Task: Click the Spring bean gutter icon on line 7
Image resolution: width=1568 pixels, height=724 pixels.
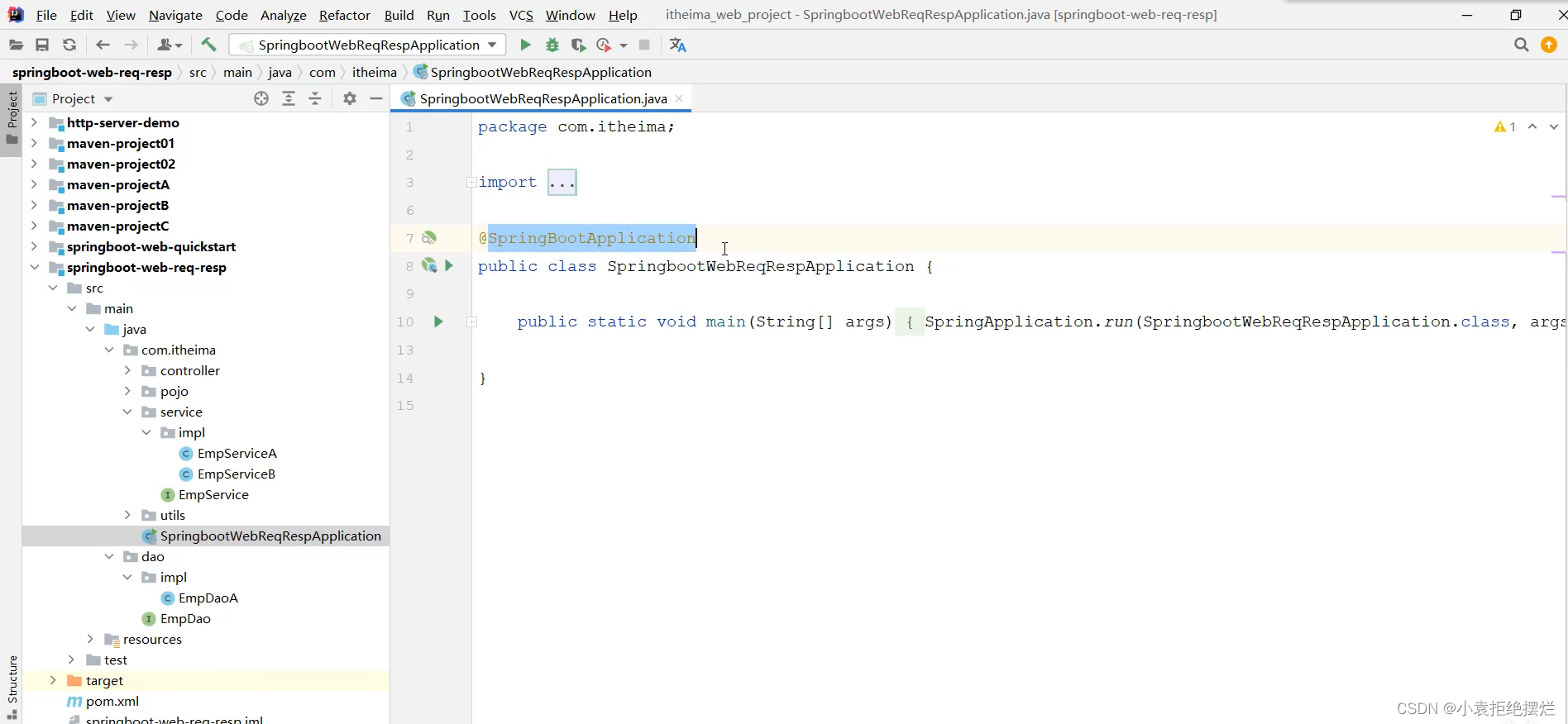Action: (x=429, y=238)
